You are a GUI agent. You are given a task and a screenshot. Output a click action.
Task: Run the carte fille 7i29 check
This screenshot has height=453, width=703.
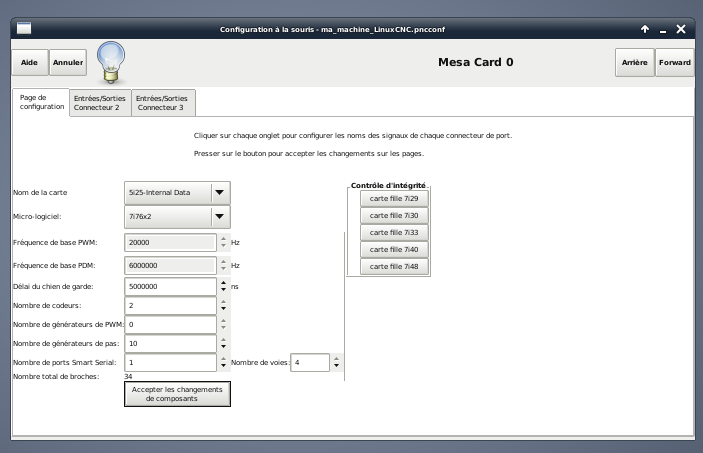[x=394, y=198]
